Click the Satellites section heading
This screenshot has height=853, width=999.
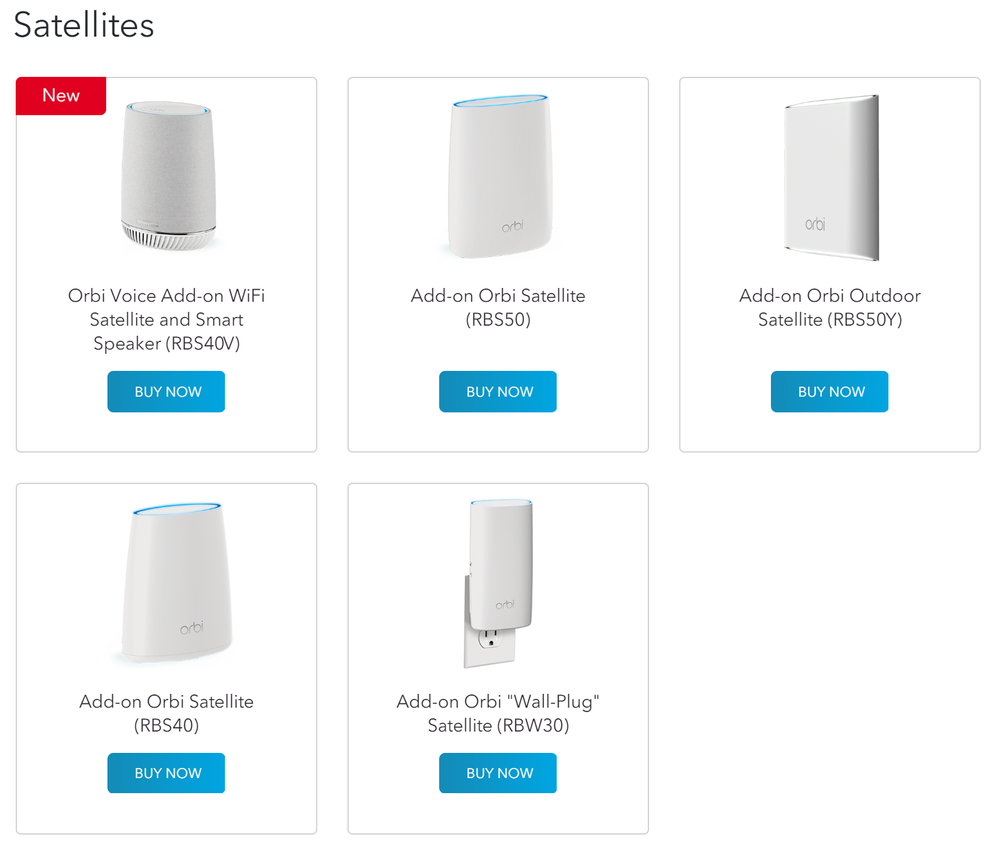pos(84,25)
